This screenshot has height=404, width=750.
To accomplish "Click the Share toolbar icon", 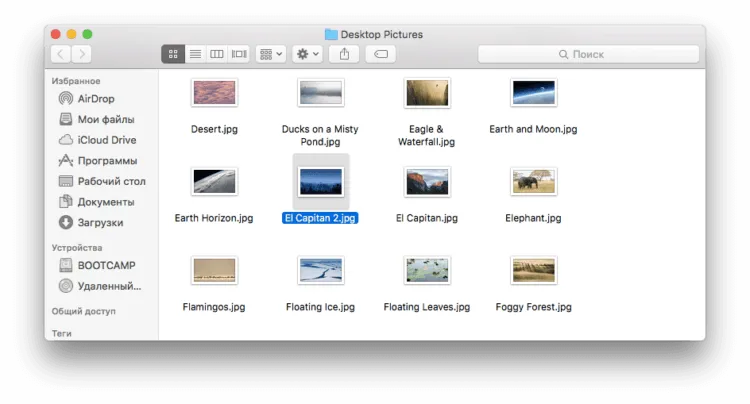I will (344, 54).
